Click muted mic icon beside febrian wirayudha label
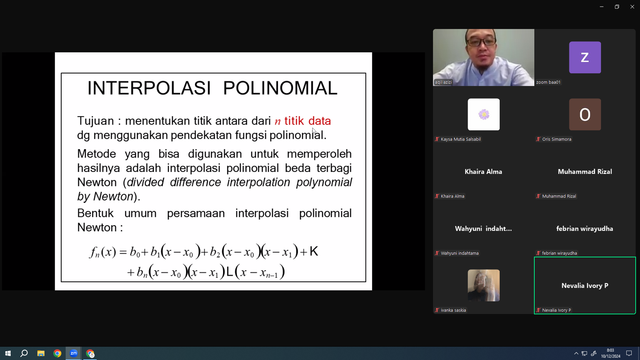The width and height of the screenshot is (640, 360). 538,253
